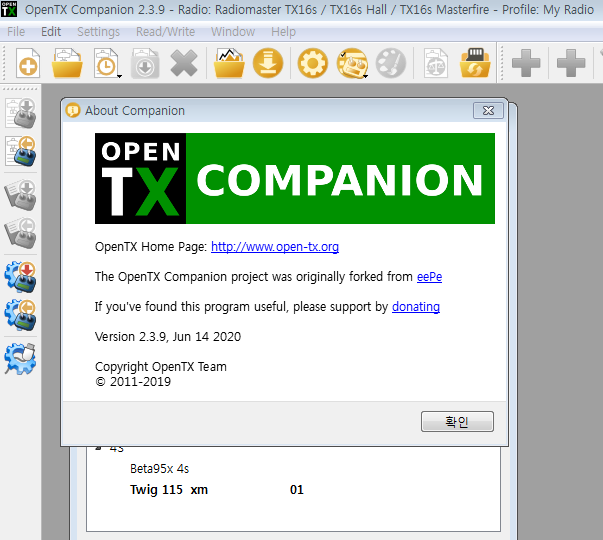Click the SD card synchronize icon

click(475, 63)
